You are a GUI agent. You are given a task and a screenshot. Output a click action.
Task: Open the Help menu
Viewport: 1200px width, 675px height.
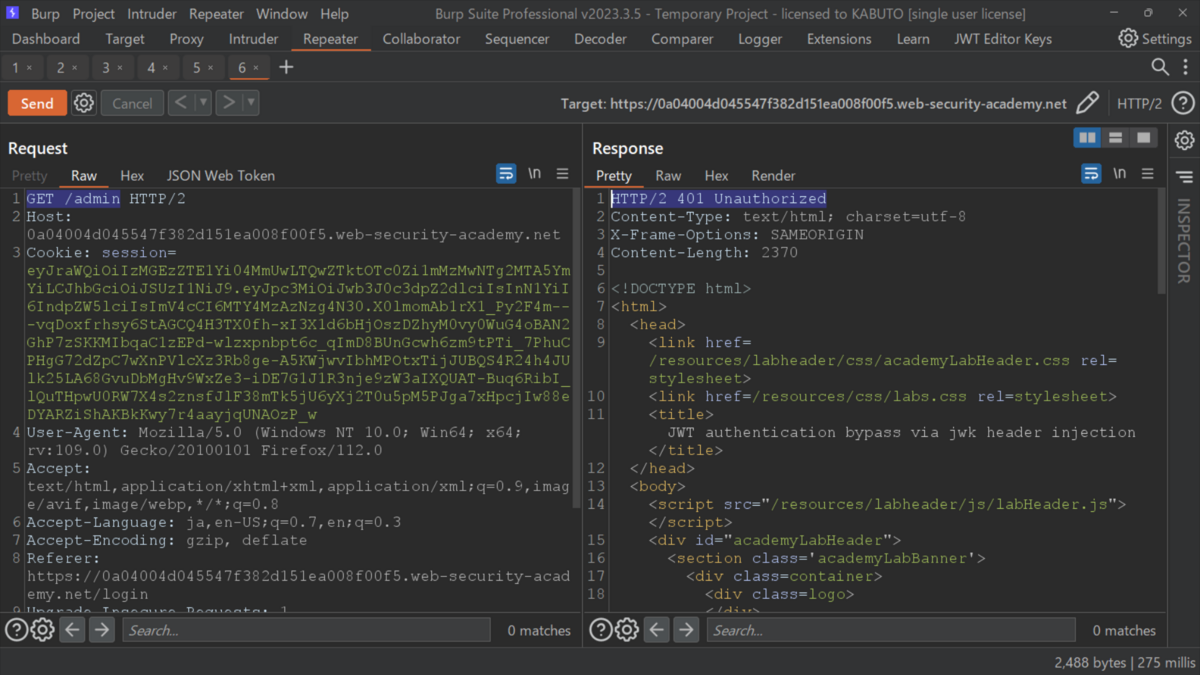(334, 14)
